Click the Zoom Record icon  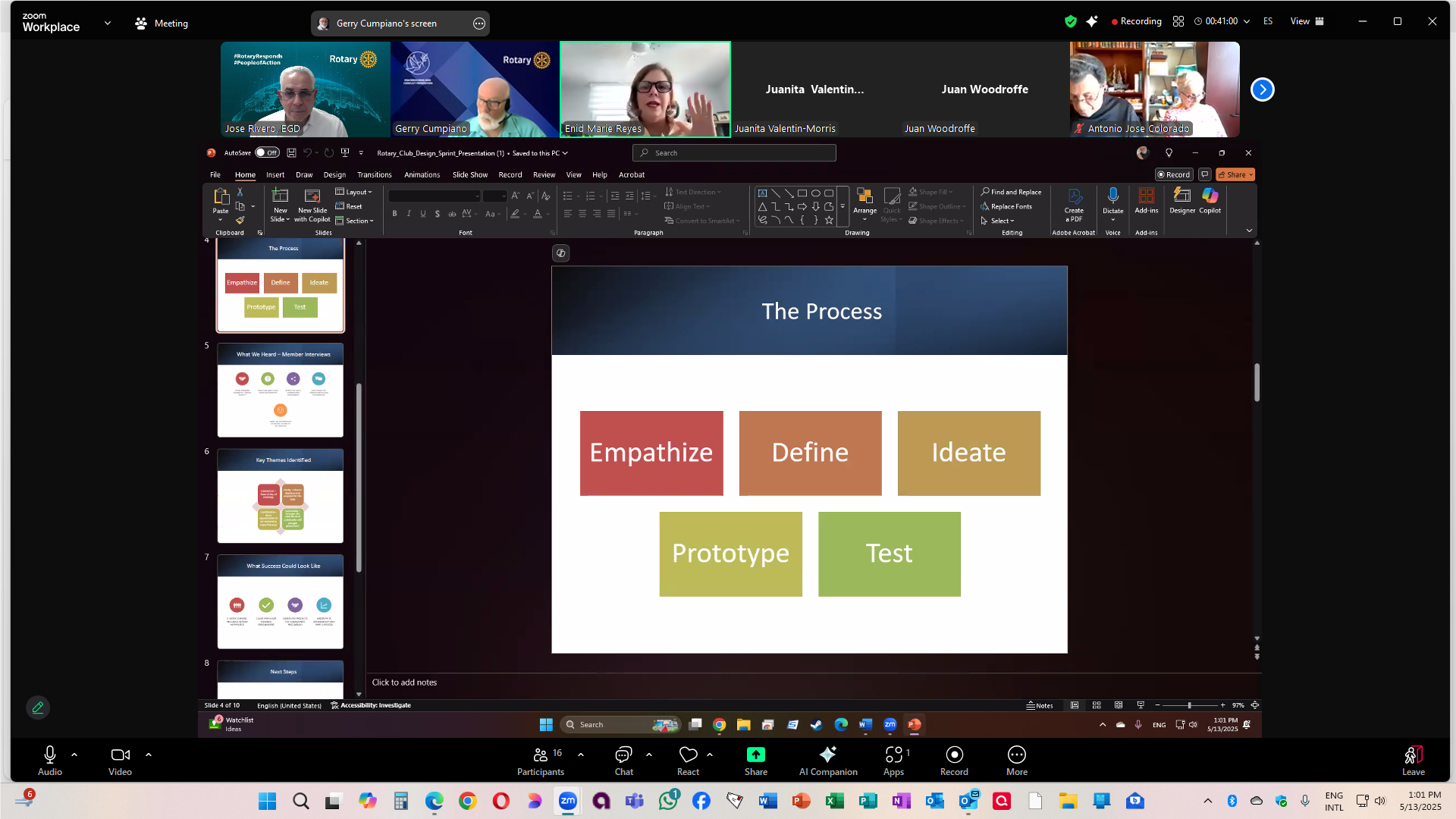click(x=954, y=755)
